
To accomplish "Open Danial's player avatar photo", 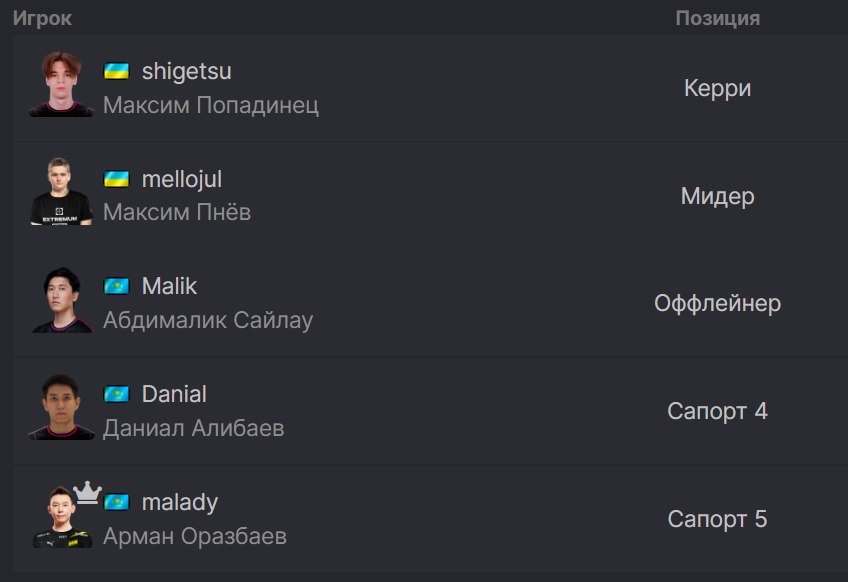I will [x=61, y=407].
